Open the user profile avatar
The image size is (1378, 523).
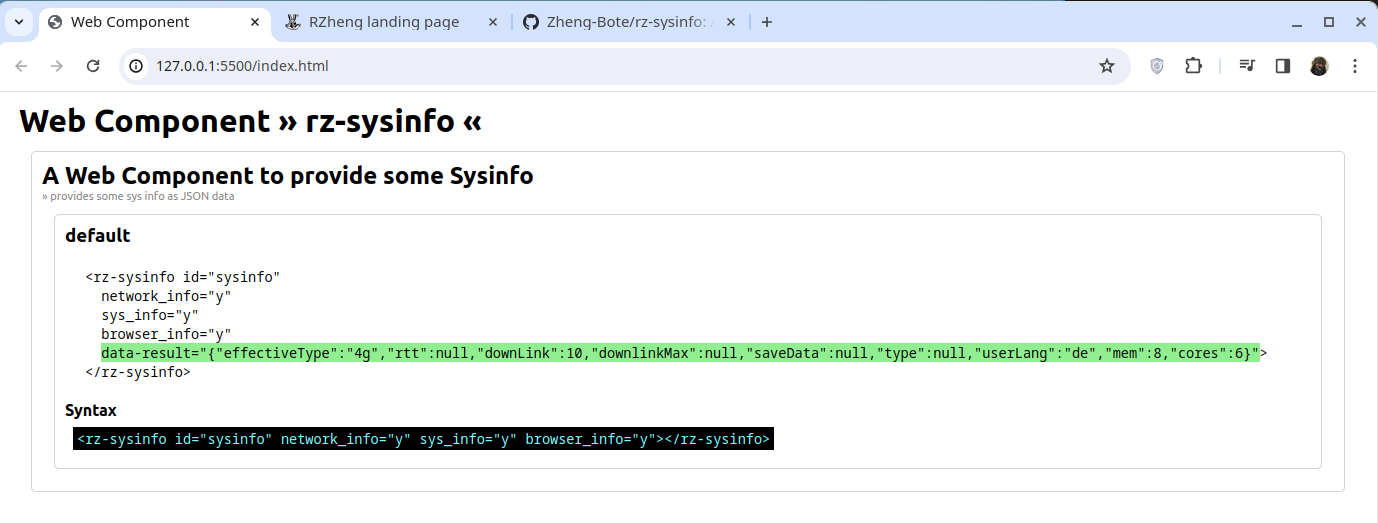point(1319,66)
